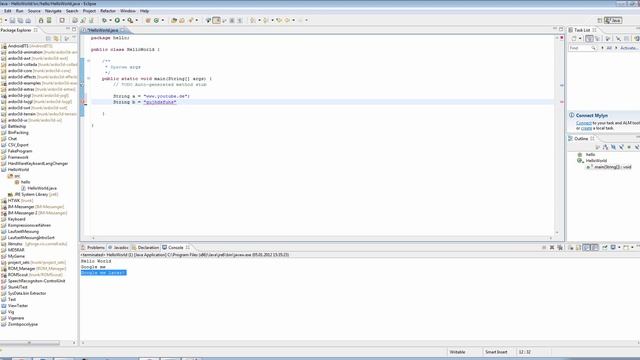Select main(String[]) in Outline view
The width and height of the screenshot is (640, 360).
click(x=612, y=167)
